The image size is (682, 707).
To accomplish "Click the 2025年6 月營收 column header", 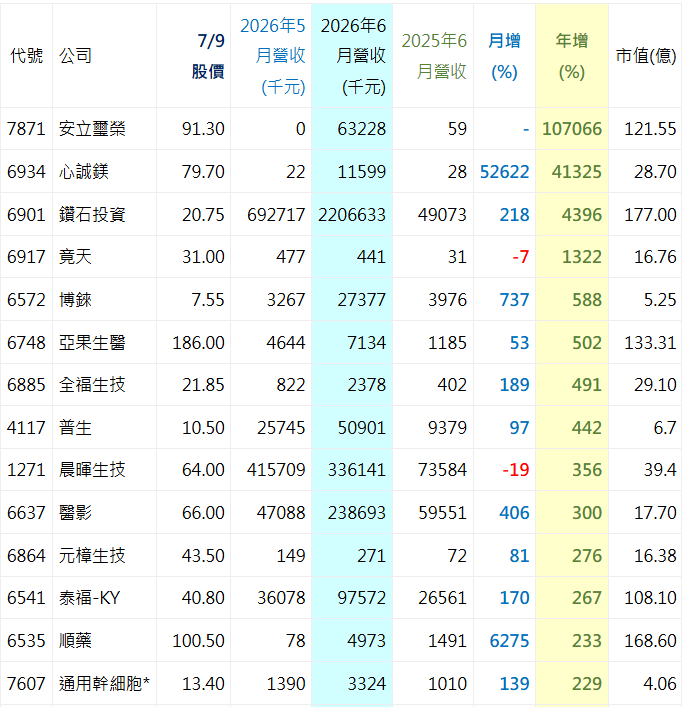I will (434, 56).
